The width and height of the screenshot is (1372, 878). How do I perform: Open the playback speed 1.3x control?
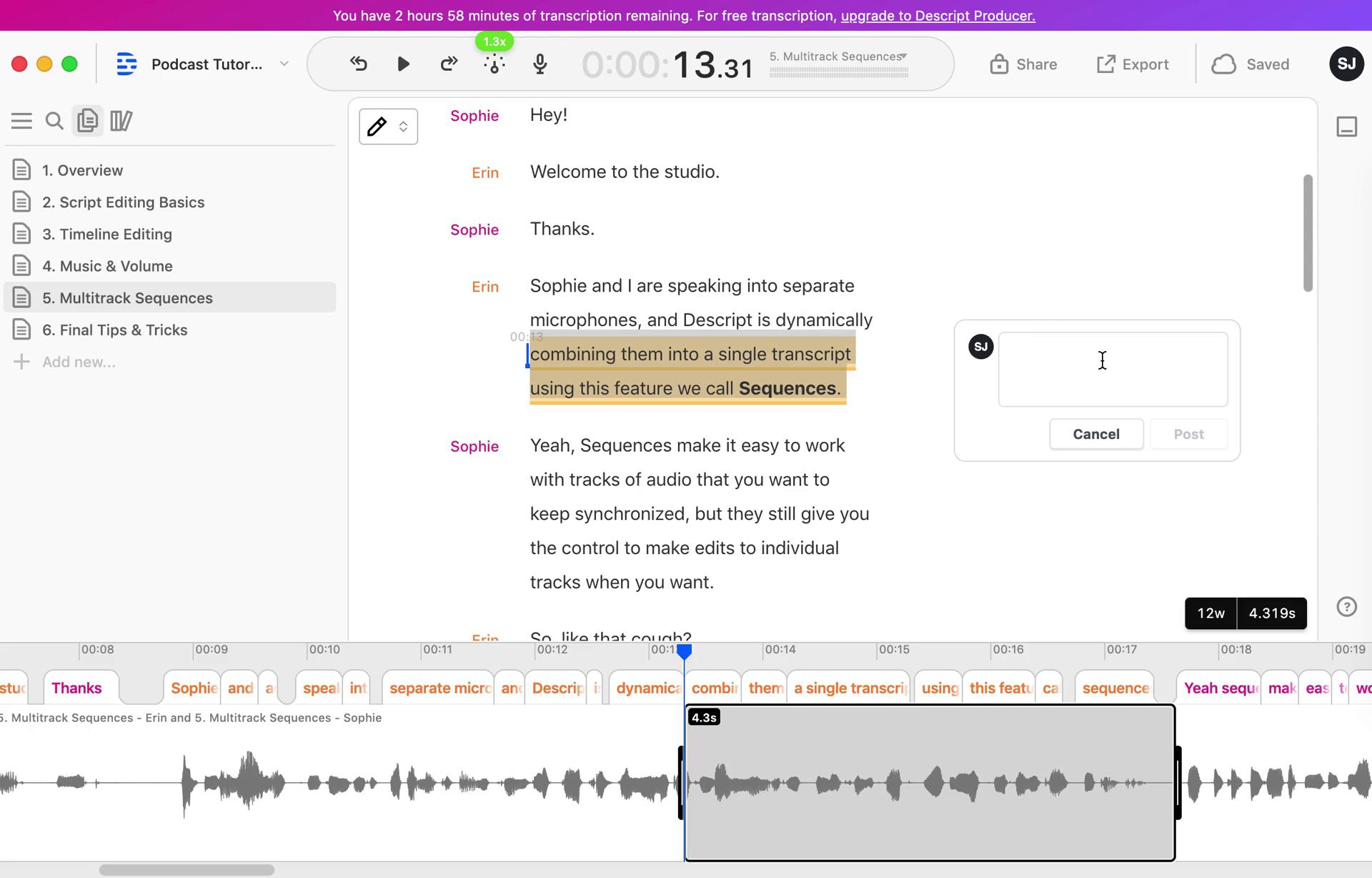494,41
